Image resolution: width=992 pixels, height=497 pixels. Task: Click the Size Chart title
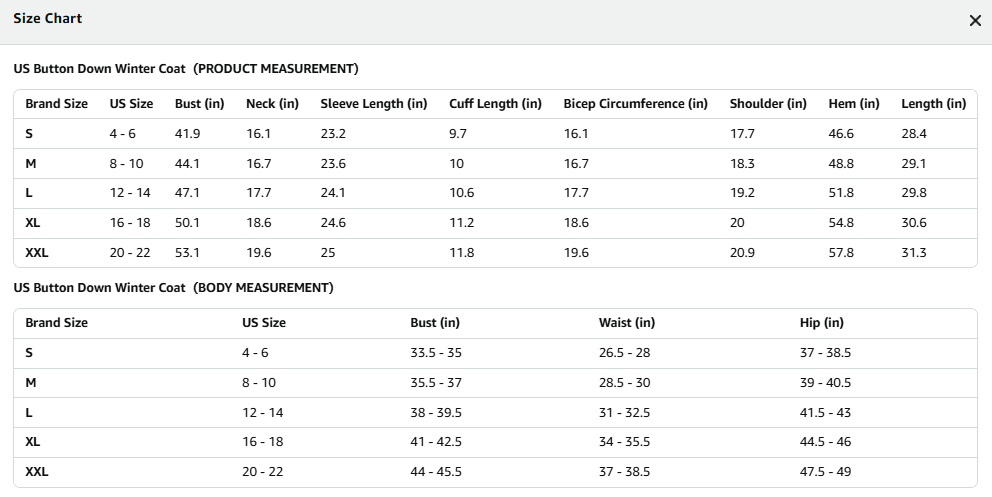(47, 18)
